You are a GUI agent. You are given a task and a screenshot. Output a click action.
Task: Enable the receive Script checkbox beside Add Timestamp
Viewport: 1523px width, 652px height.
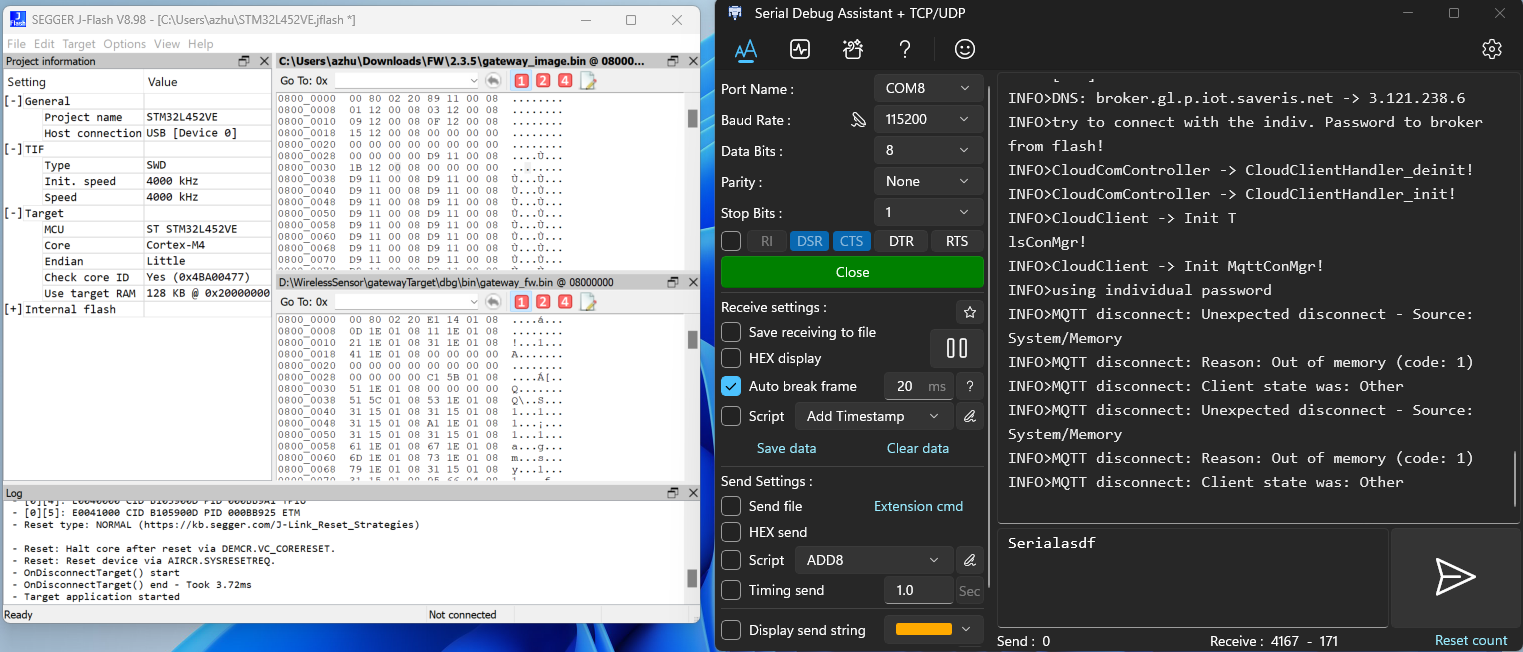[x=731, y=416]
